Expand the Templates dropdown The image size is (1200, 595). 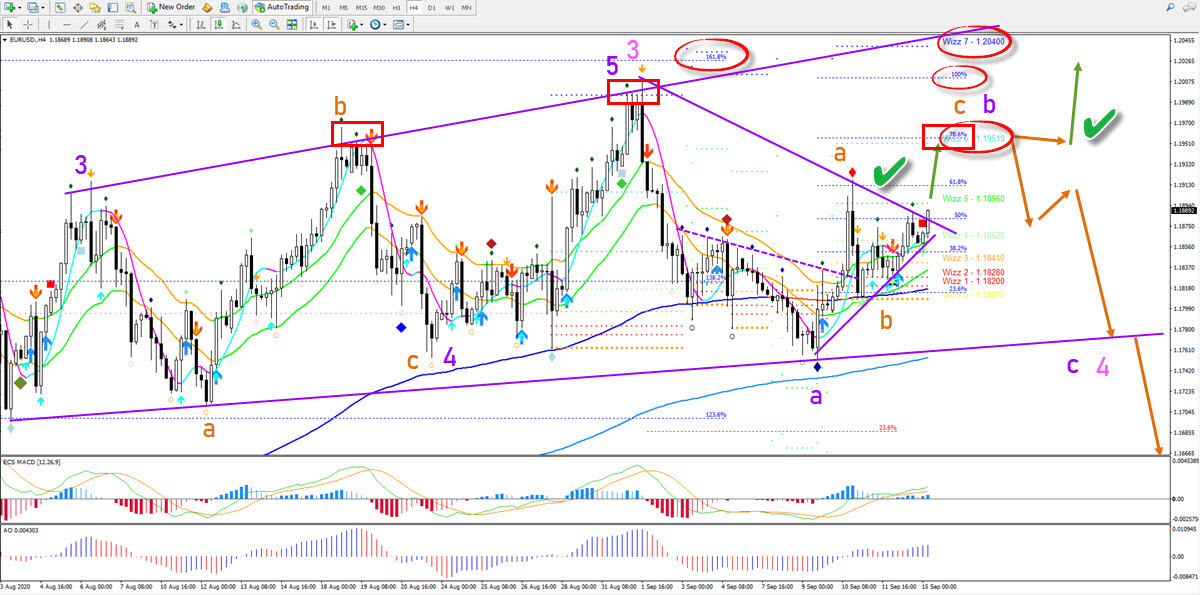point(402,24)
